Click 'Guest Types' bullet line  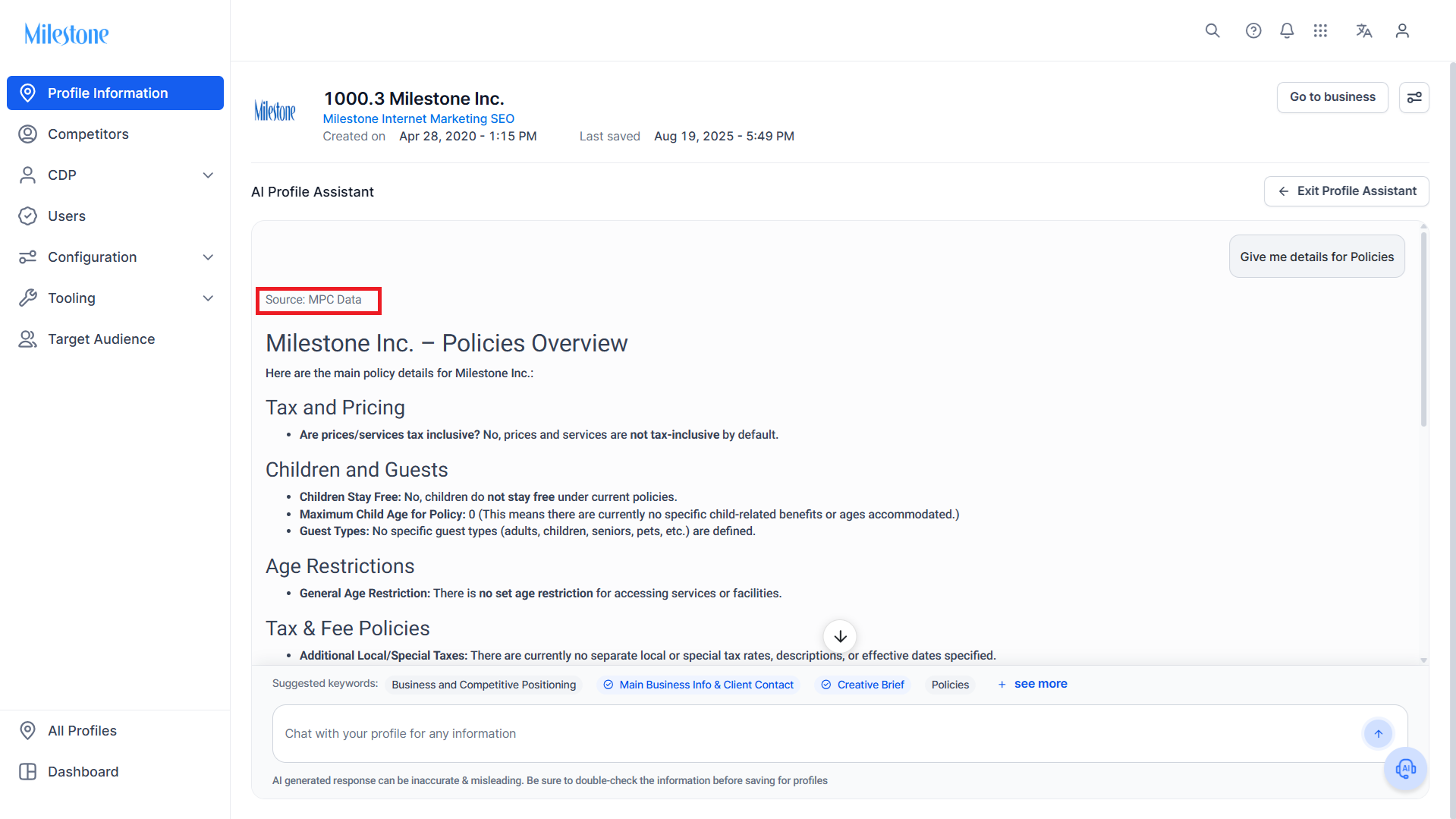point(527,531)
